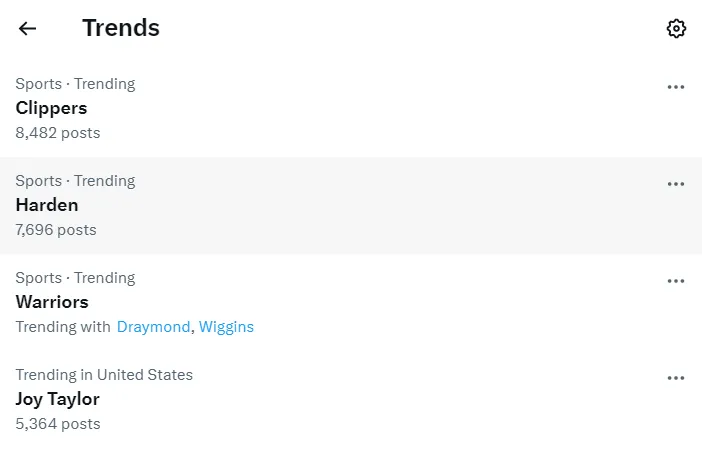Image resolution: width=702 pixels, height=461 pixels.
Task: Click Sports · Trending label above Harden
Action: pos(75,181)
